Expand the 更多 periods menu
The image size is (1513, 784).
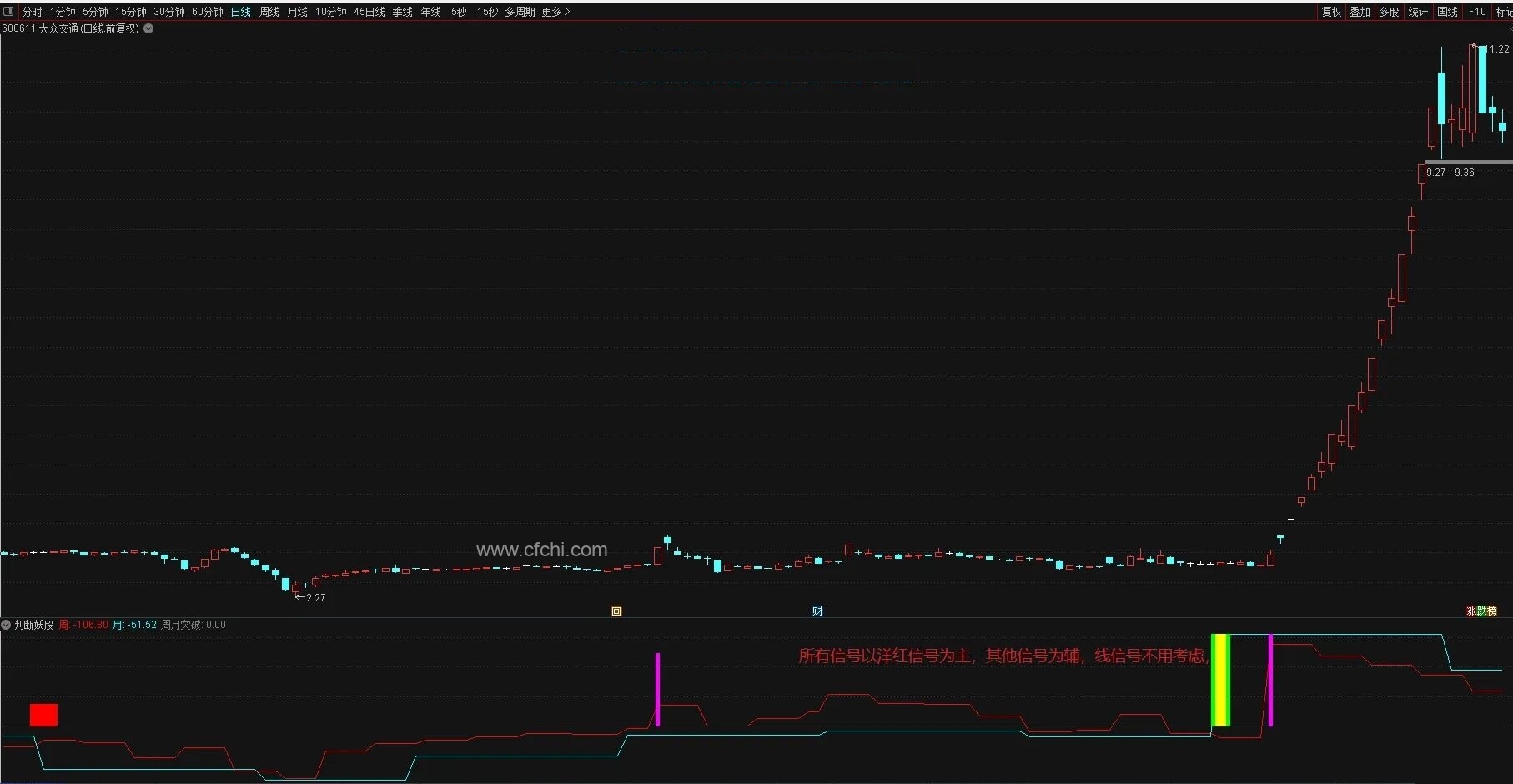(555, 12)
